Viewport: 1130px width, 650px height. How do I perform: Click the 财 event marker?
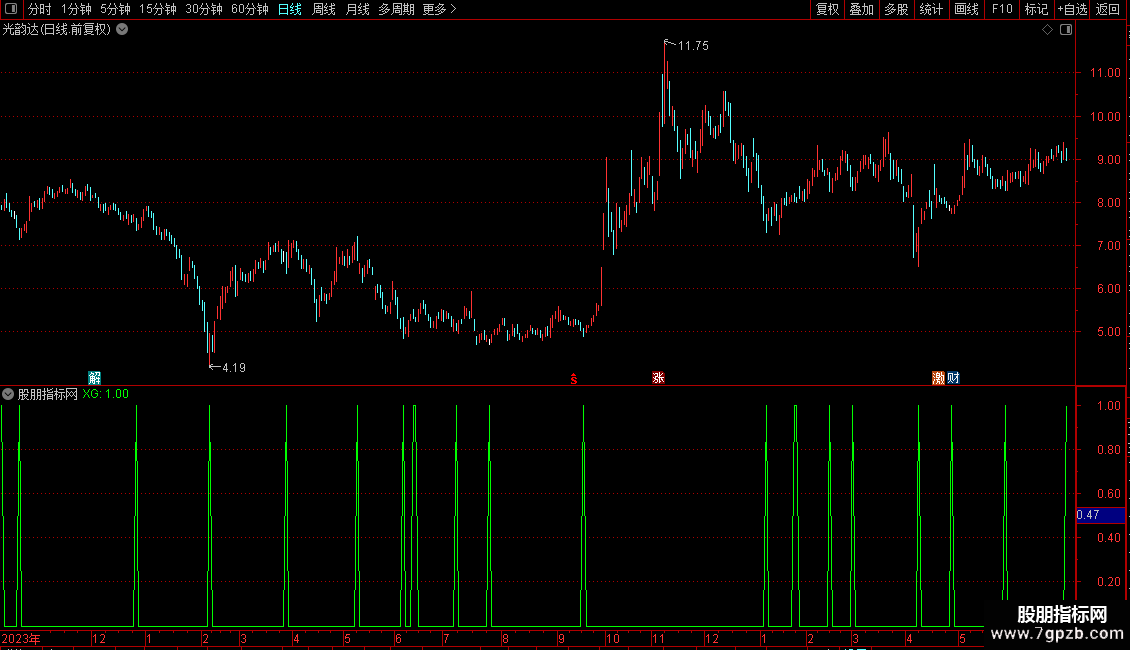[953, 378]
